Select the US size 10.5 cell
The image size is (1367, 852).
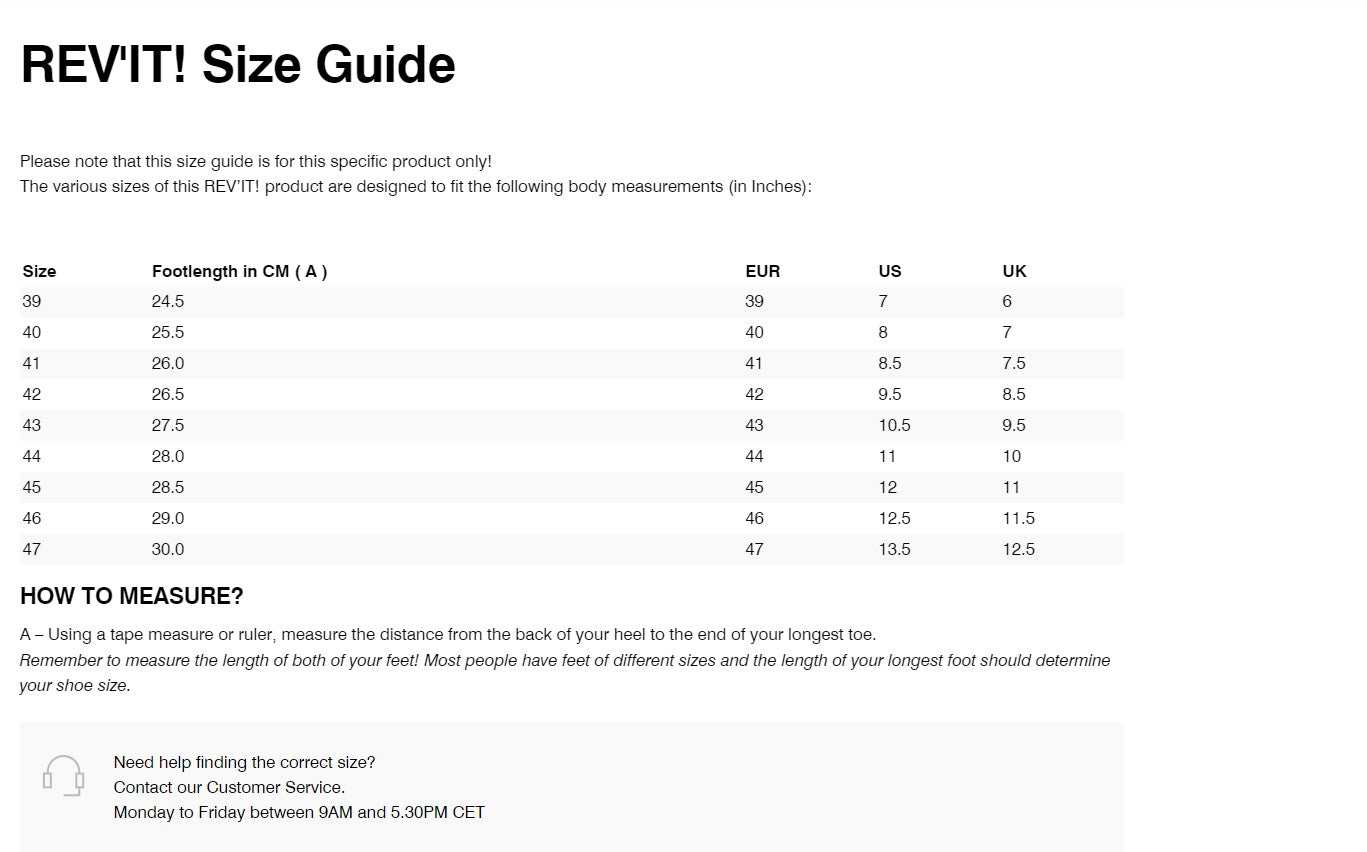click(x=894, y=425)
